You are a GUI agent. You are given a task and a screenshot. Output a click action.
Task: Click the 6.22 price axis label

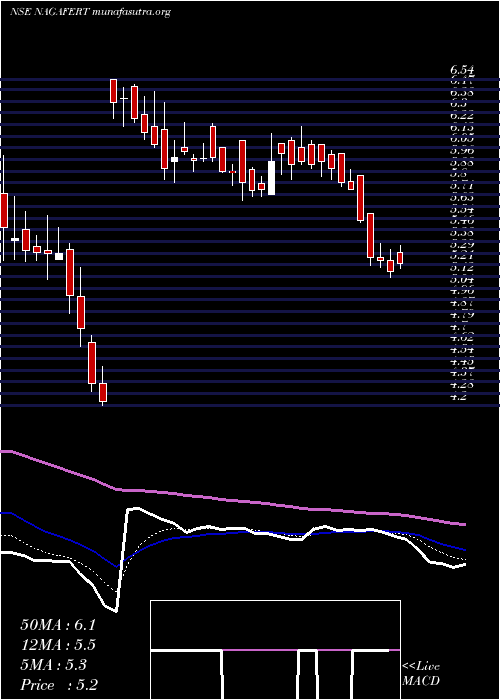click(x=462, y=116)
